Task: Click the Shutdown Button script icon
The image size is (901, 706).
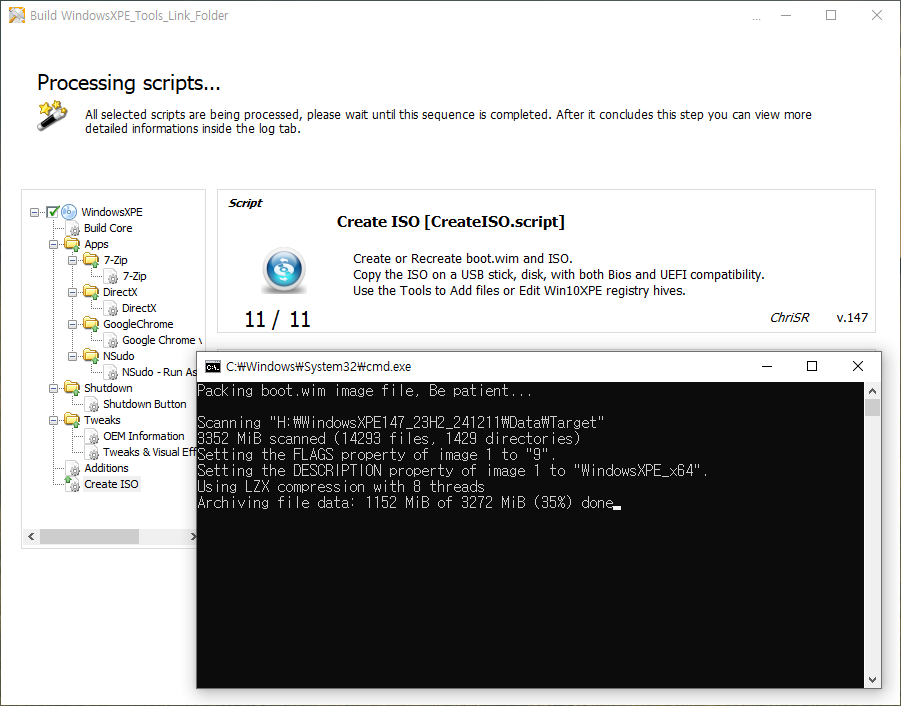Action: pos(92,405)
